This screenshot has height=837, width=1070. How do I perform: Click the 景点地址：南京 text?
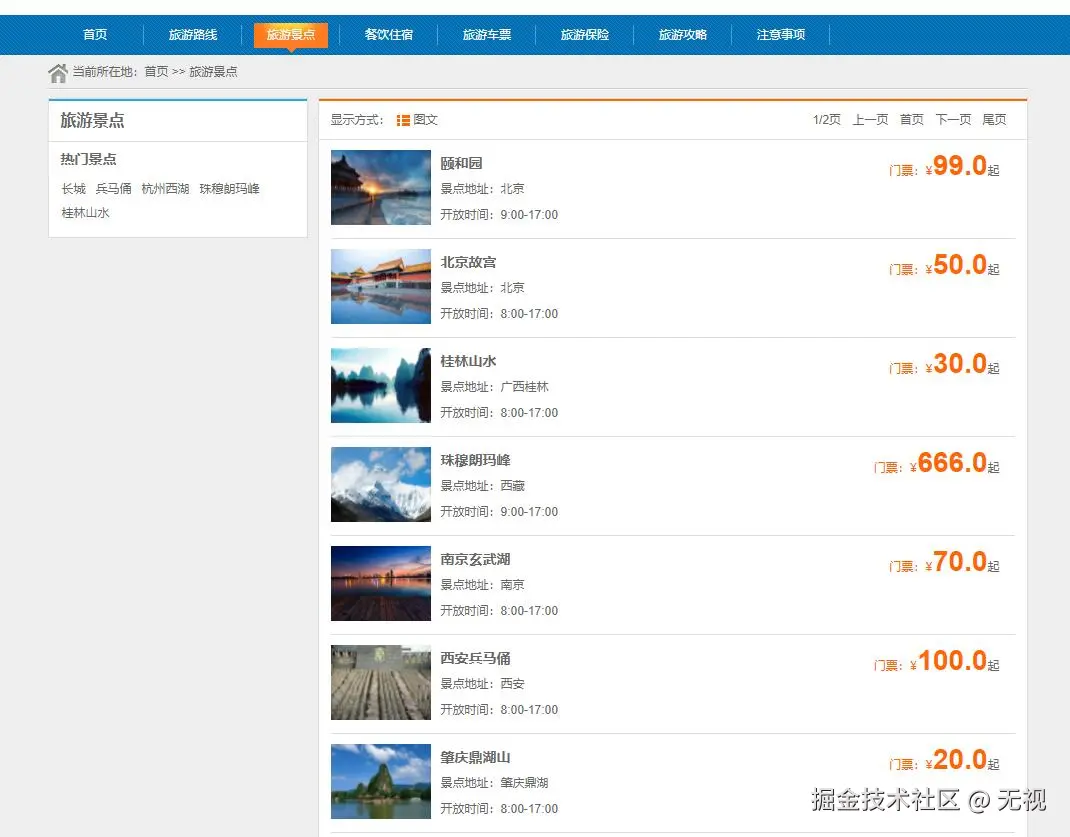tap(482, 585)
